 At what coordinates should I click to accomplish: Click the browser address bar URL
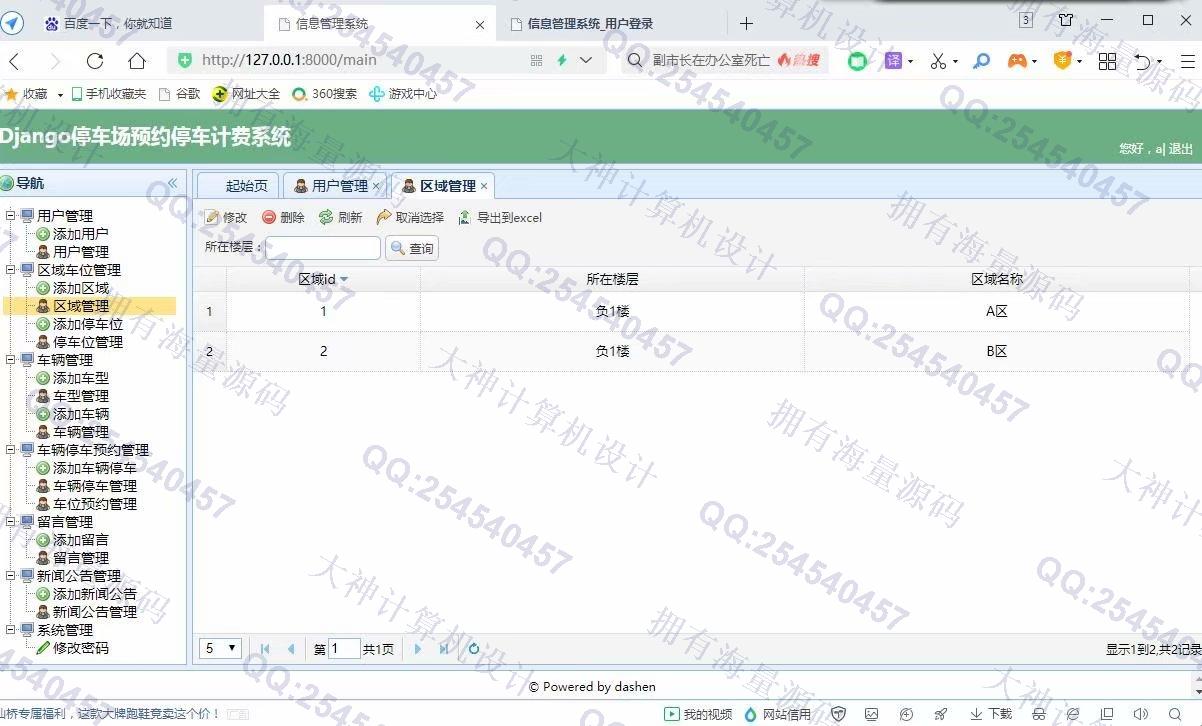(289, 60)
